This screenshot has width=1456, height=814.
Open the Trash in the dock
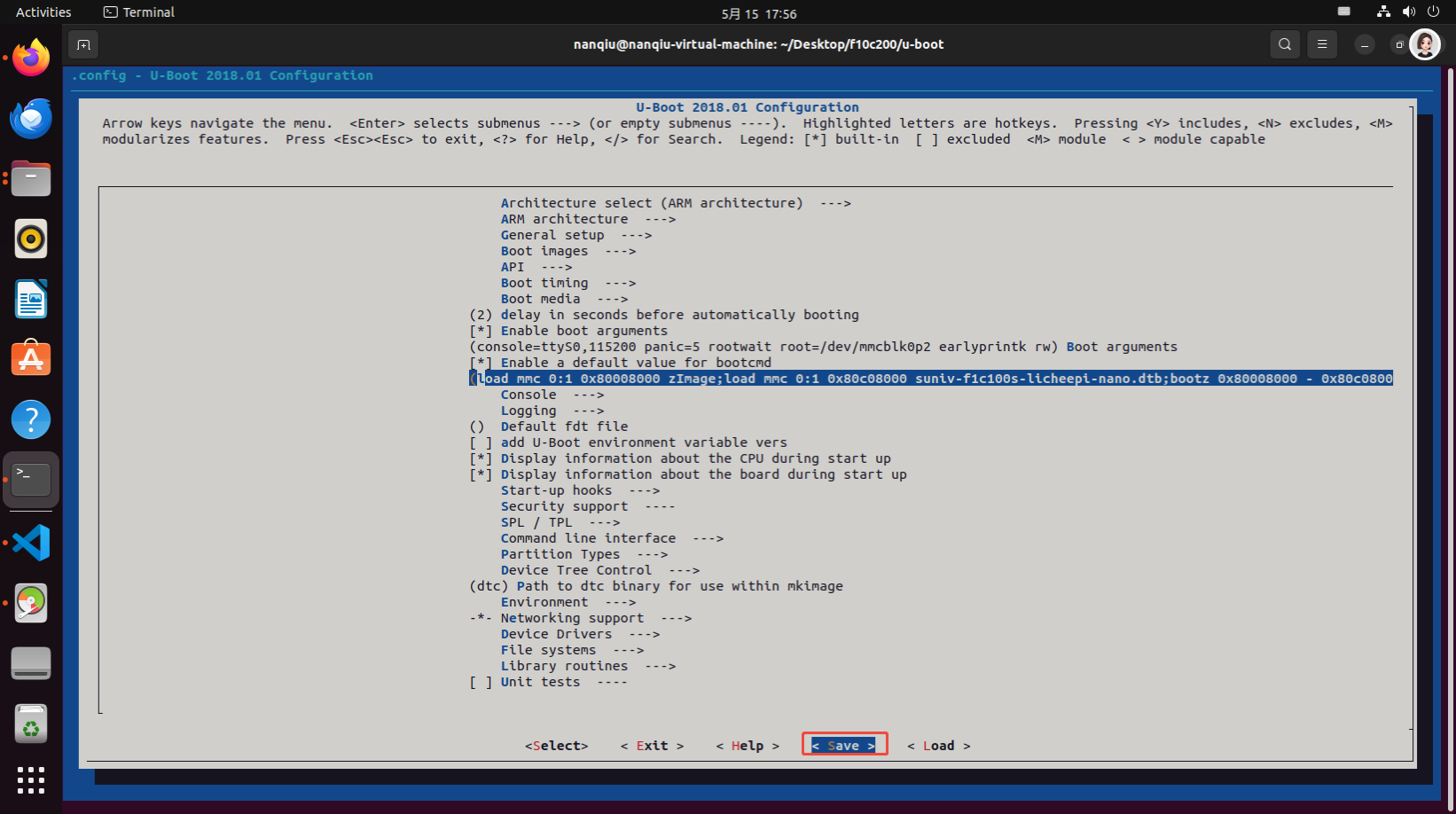31,724
